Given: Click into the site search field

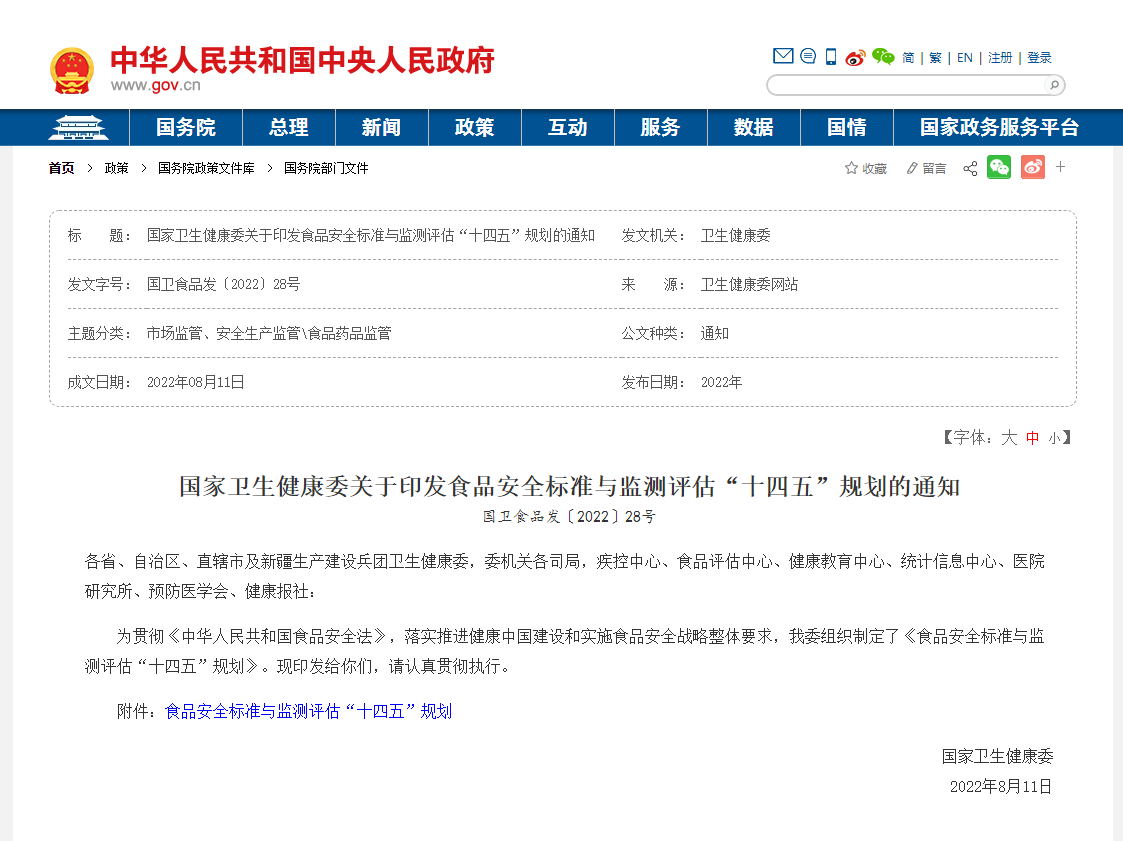Looking at the screenshot, I should click(x=905, y=85).
